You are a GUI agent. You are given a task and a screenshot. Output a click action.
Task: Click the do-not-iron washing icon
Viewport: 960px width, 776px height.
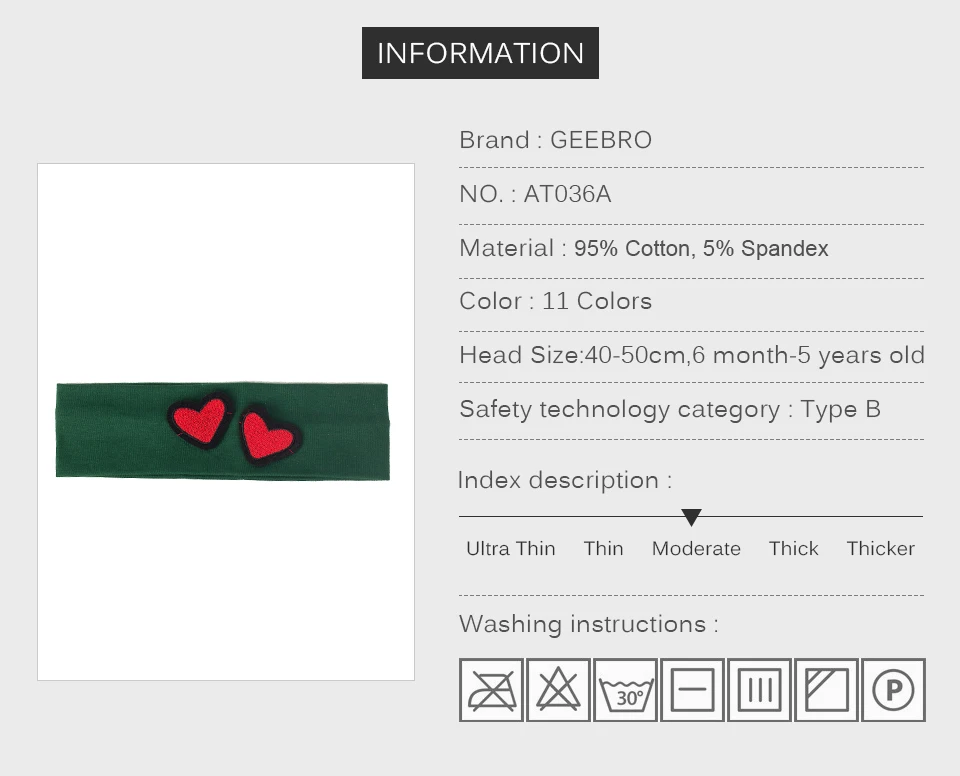tap(491, 690)
